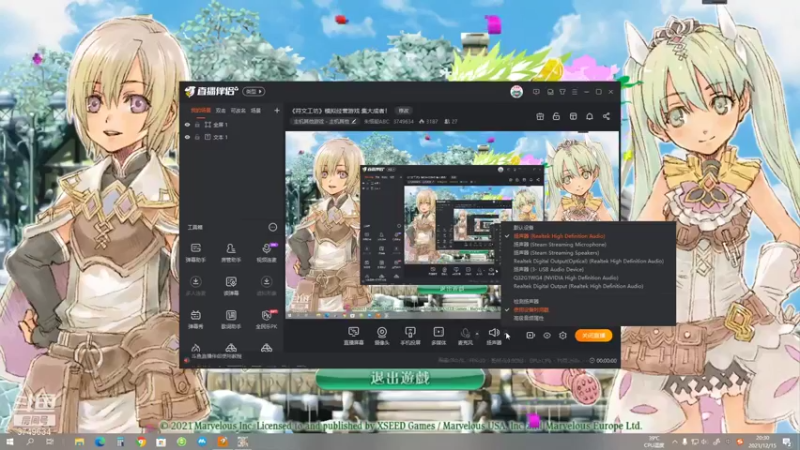Click the share icon above preview
800x450 pixels.
click(x=606, y=116)
